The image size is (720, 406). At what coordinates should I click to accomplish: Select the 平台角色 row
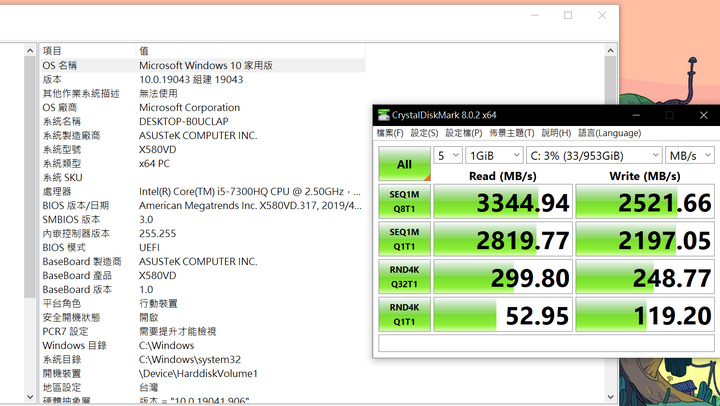202,304
